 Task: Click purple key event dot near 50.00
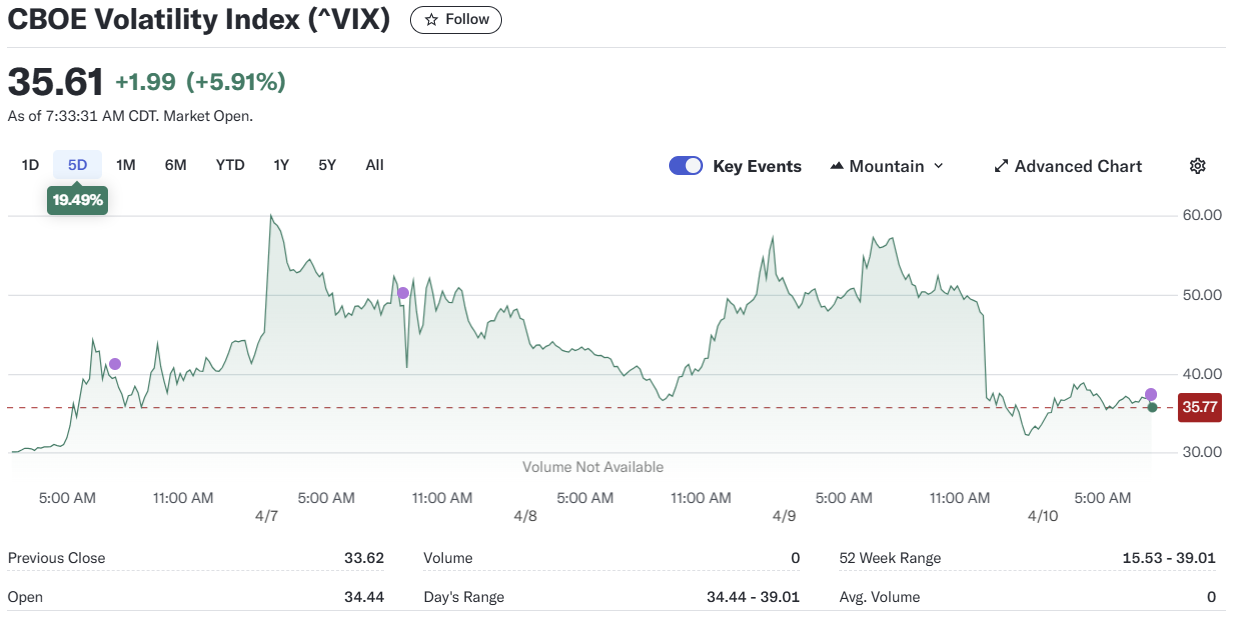[403, 293]
